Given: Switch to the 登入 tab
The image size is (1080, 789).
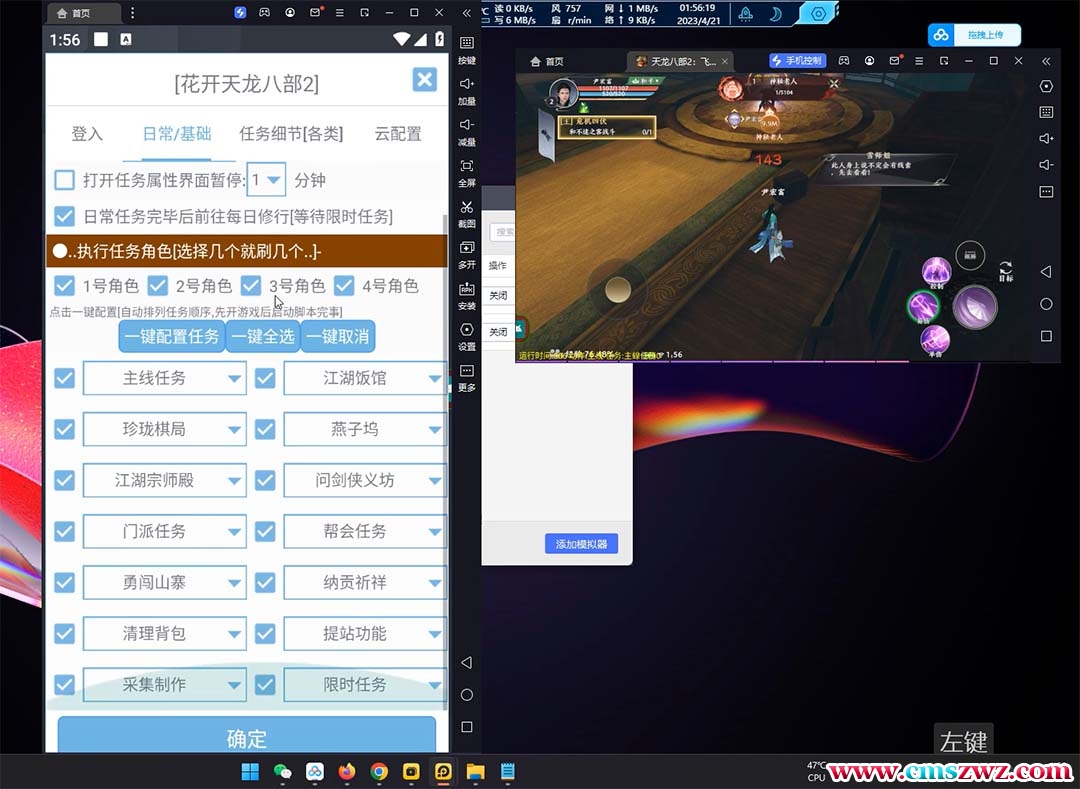Looking at the screenshot, I should (87, 134).
